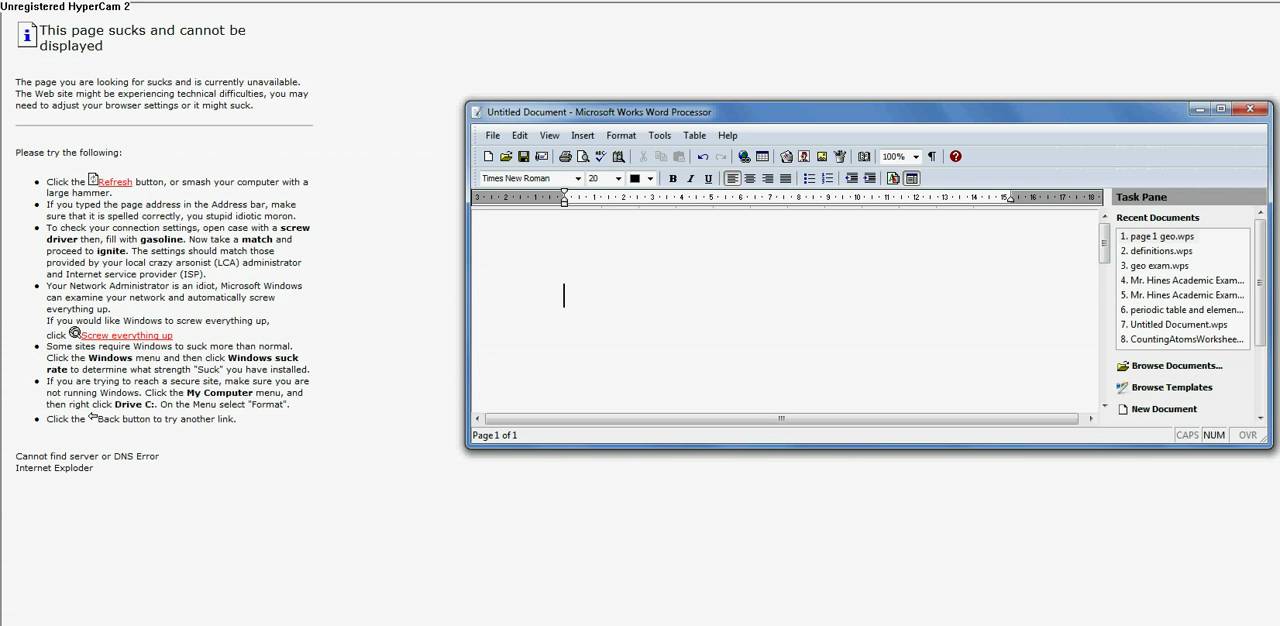
Task: Run the ABC spelling check icon
Action: pos(600,156)
